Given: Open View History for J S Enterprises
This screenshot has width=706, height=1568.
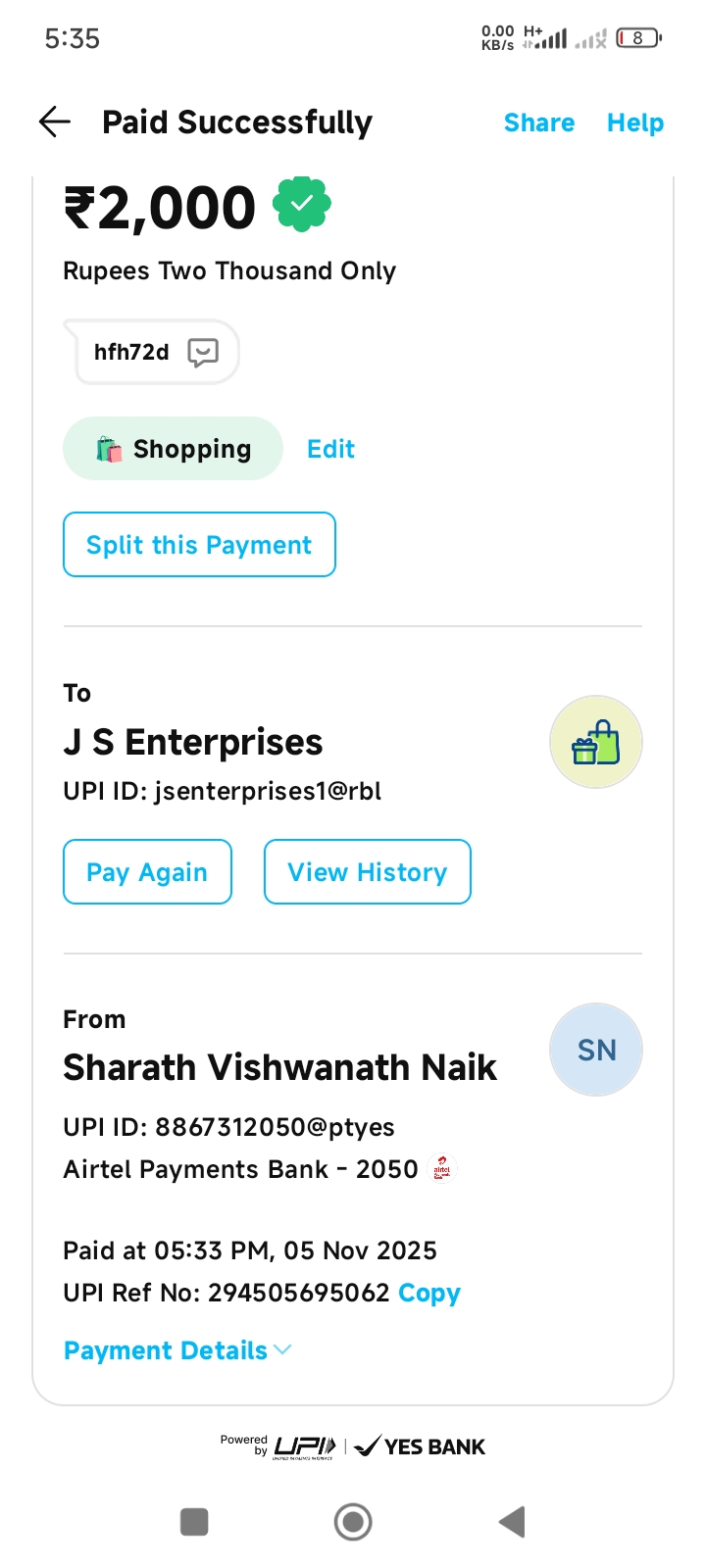Looking at the screenshot, I should [x=367, y=872].
